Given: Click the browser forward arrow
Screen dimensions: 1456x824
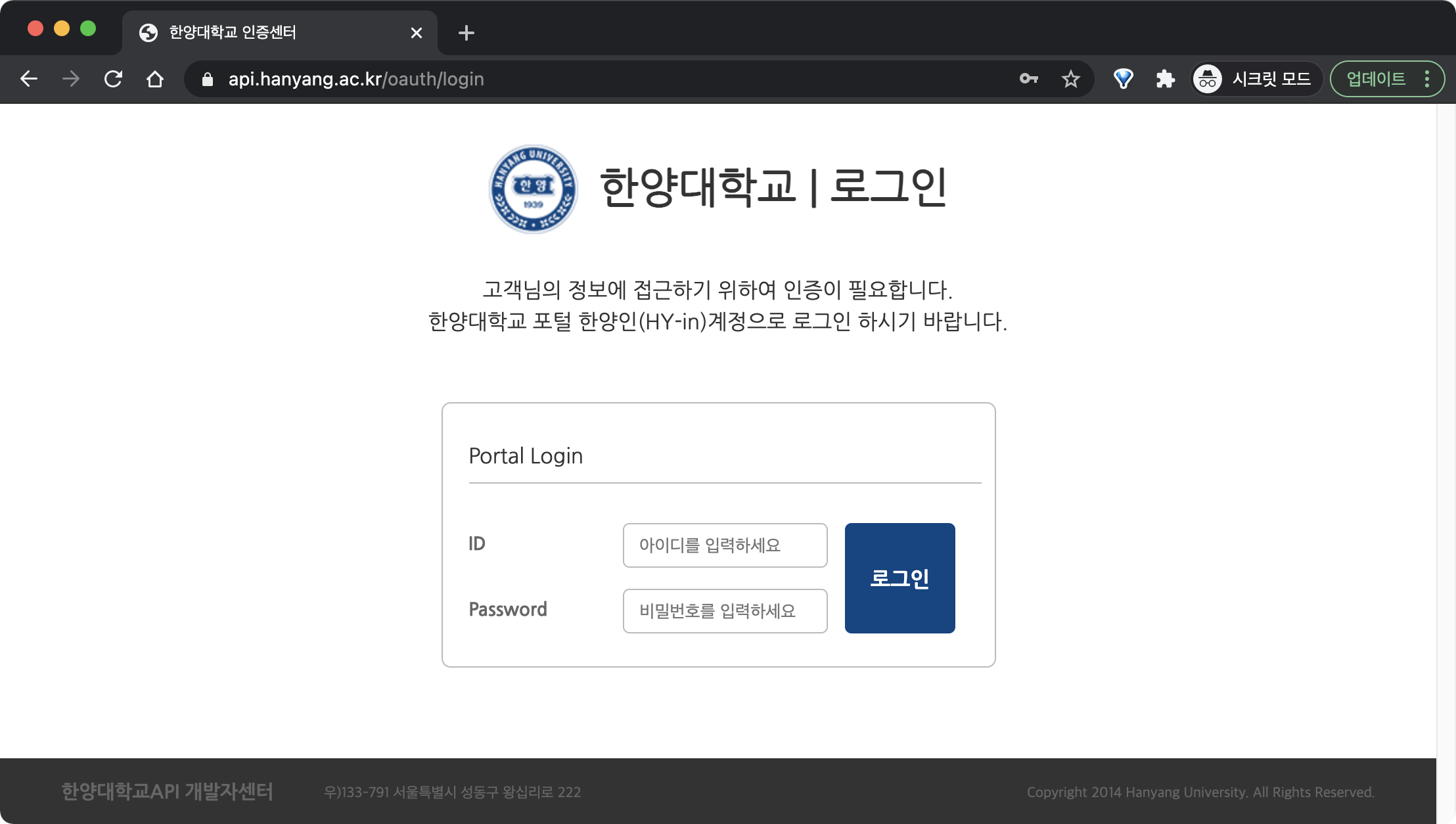Looking at the screenshot, I should [71, 79].
